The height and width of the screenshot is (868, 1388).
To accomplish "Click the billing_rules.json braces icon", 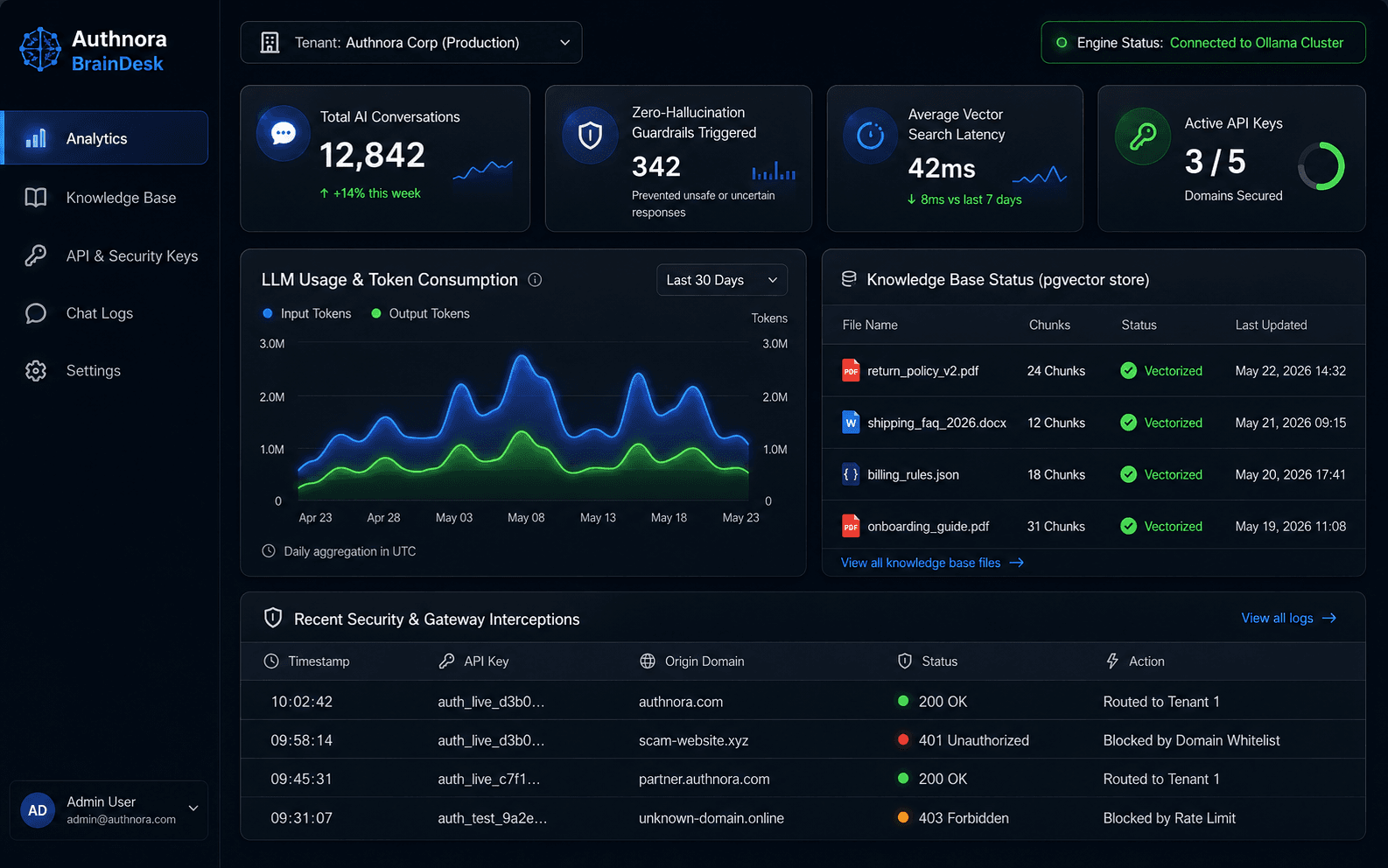I will [x=851, y=474].
